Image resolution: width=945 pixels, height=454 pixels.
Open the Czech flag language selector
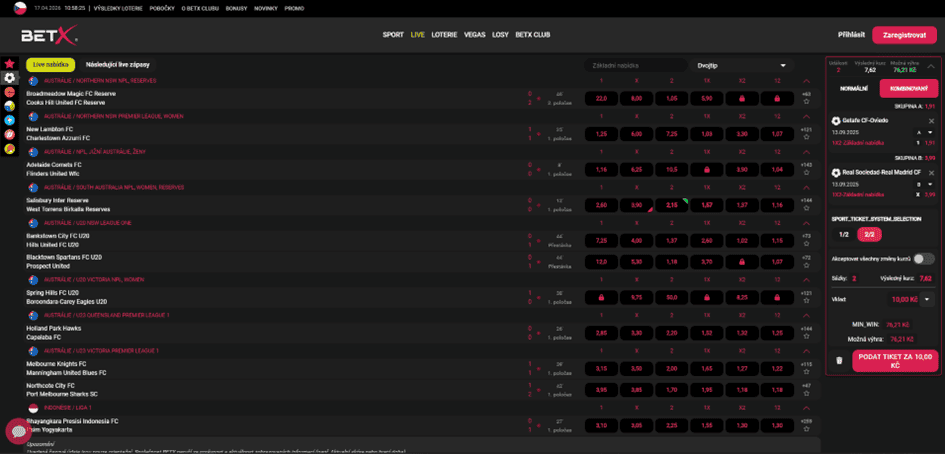click(x=20, y=8)
